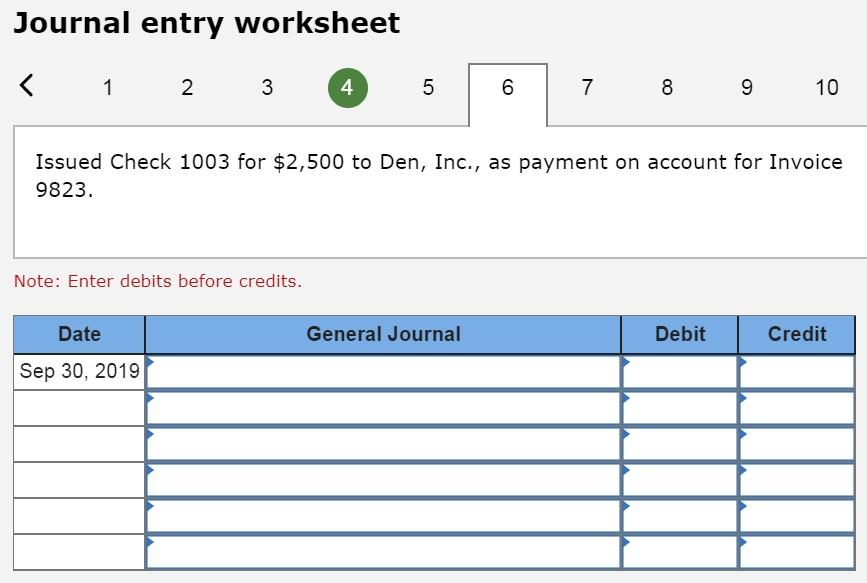Viewport: 867px width, 583px height.
Task: Switch to transaction tab 1
Action: [x=107, y=87]
